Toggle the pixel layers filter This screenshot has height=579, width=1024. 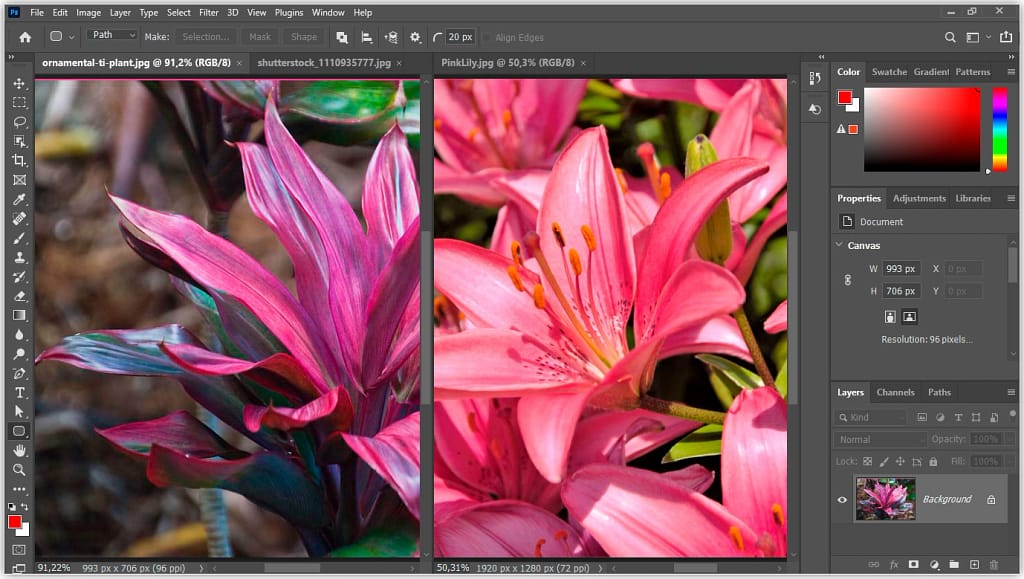coord(922,417)
